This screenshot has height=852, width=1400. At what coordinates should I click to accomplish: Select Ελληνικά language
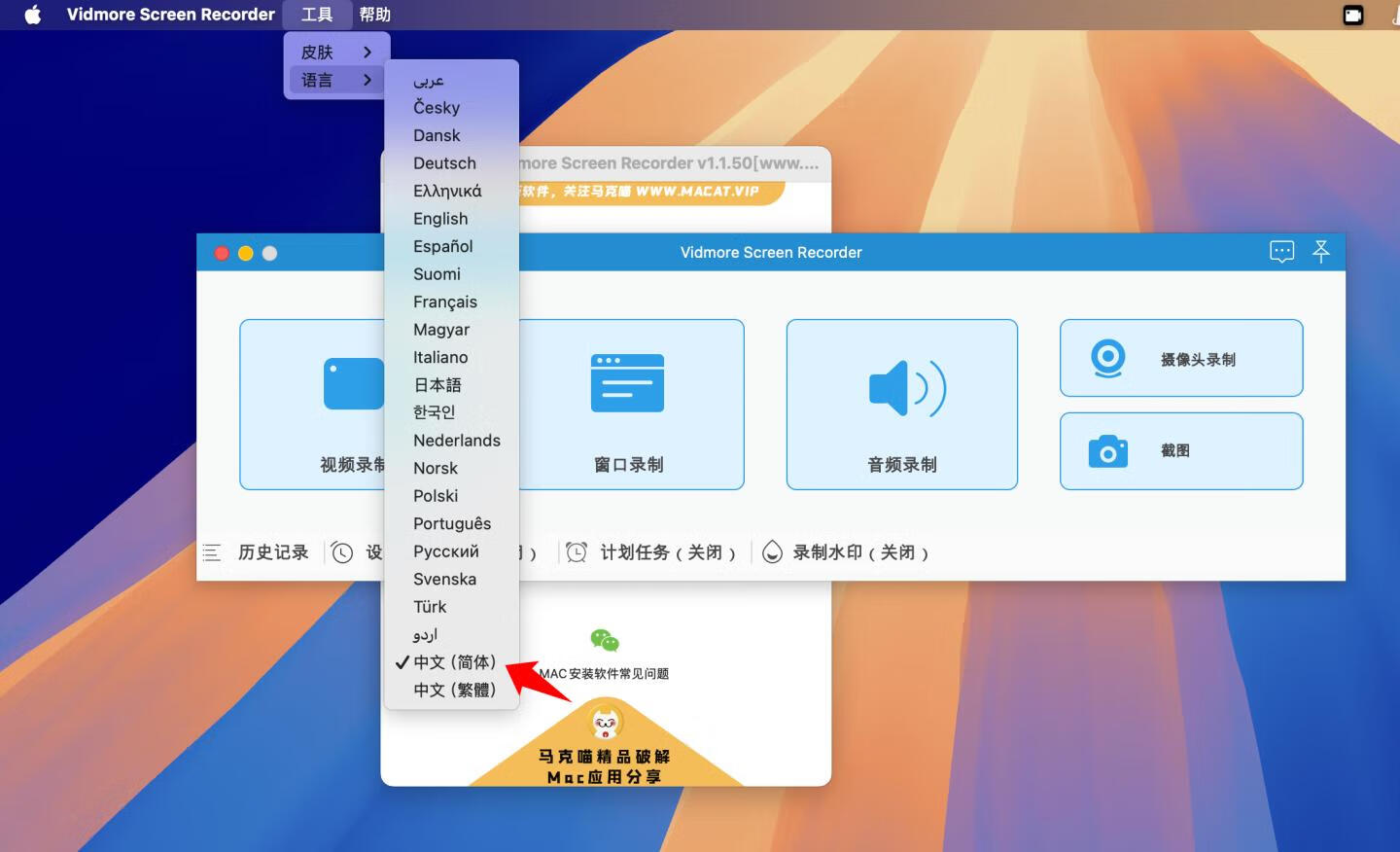click(451, 191)
